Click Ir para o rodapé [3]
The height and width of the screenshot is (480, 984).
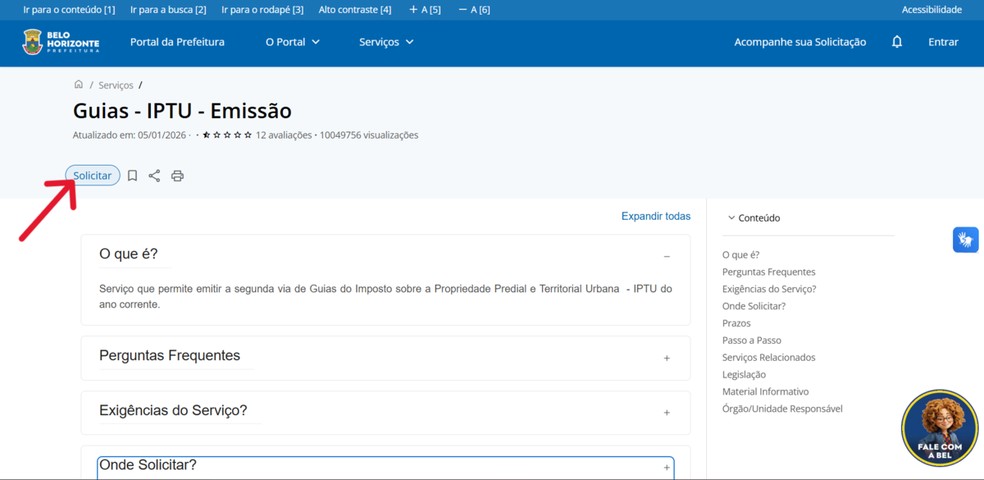point(262,9)
